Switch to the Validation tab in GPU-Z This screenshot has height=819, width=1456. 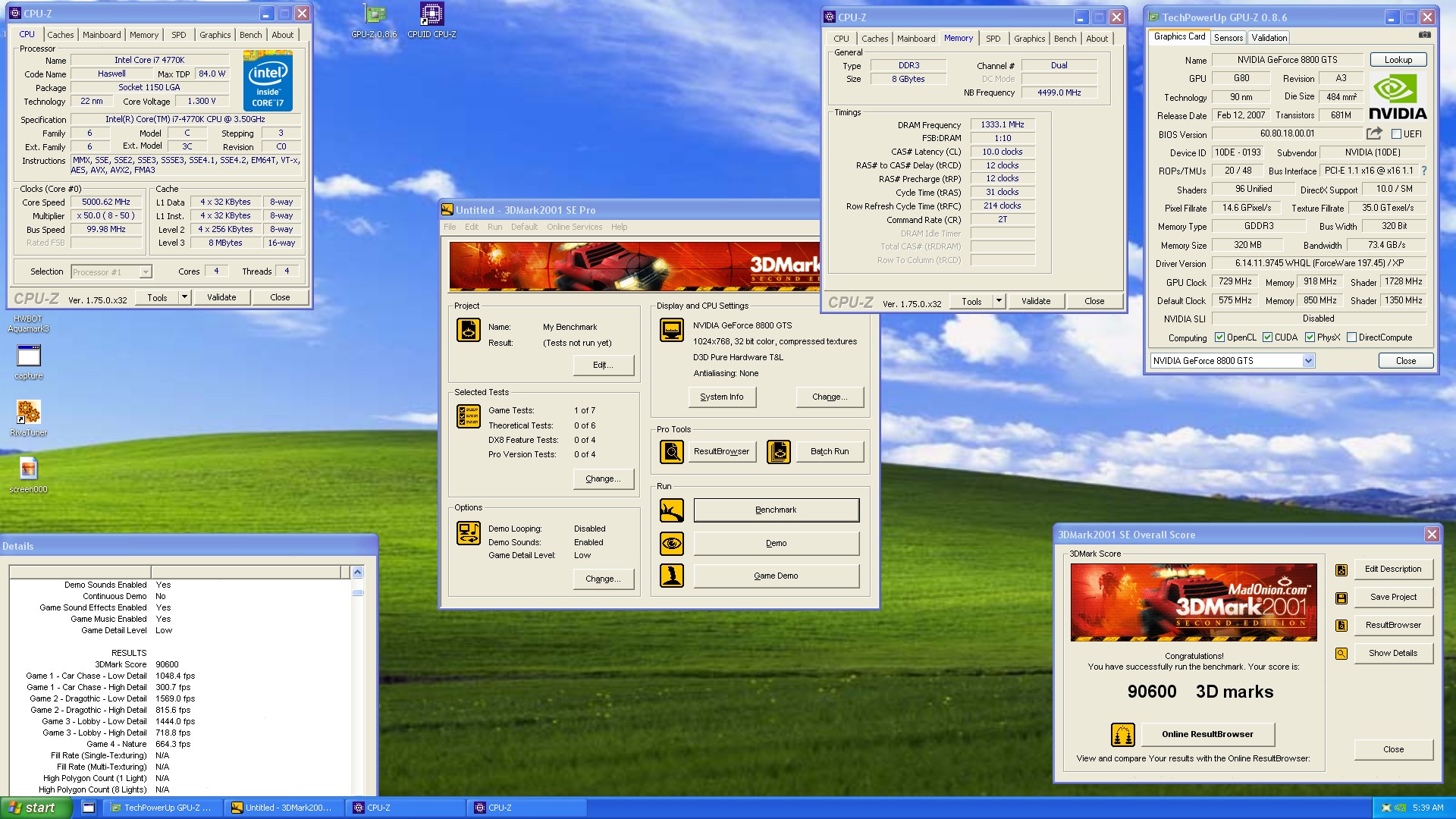[1269, 37]
